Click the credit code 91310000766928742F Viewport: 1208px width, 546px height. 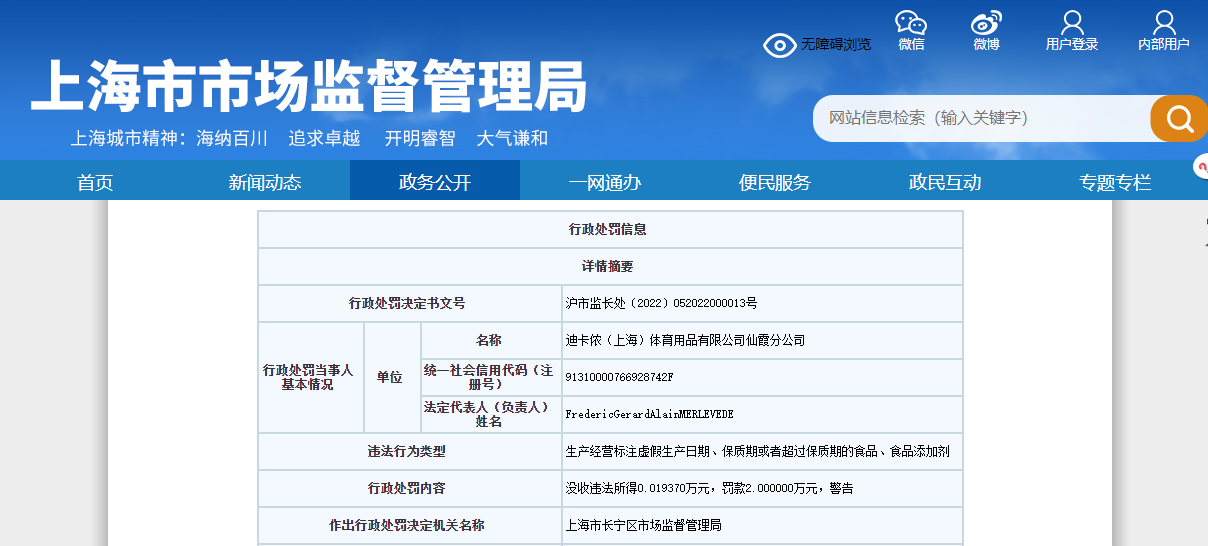pyautogui.click(x=620, y=377)
